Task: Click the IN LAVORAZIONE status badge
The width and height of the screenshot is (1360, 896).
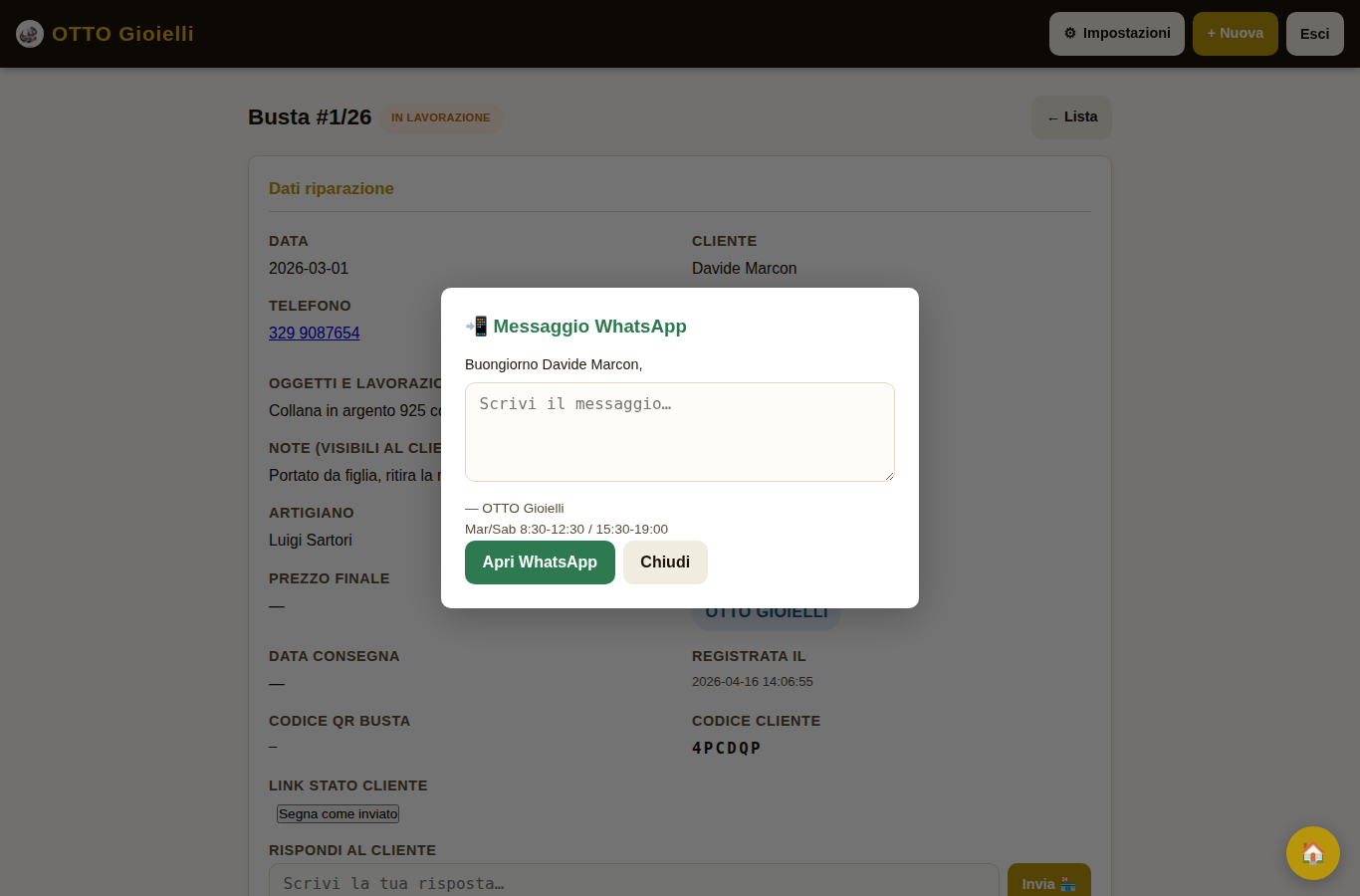Action: click(x=441, y=117)
